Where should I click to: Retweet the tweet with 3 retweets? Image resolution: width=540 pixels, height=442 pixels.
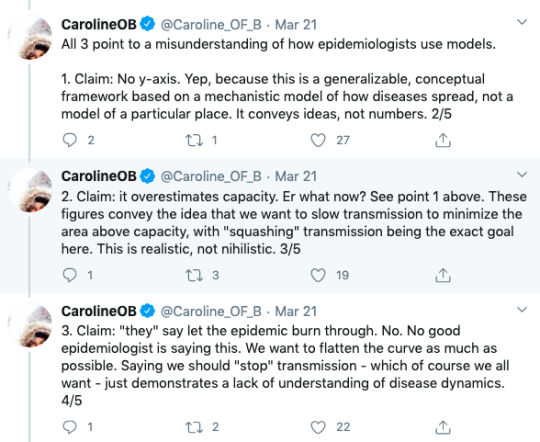tap(194, 275)
